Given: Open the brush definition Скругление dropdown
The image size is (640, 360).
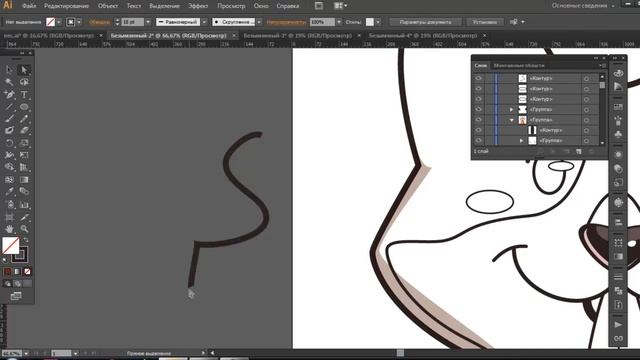Looking at the screenshot, I should click(x=259, y=22).
